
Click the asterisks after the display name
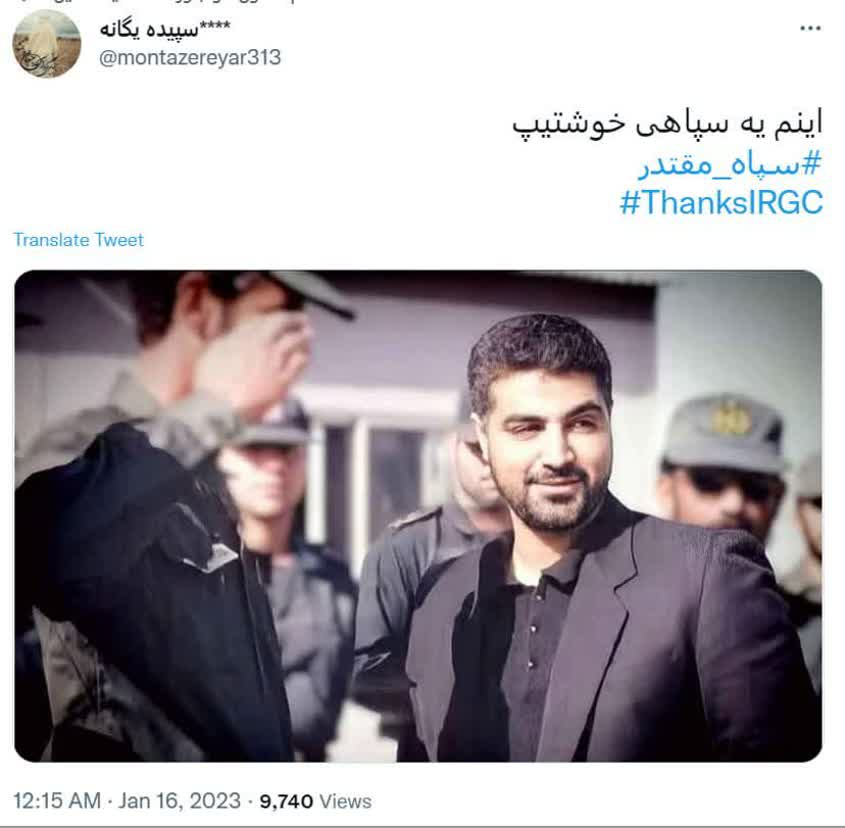click(x=214, y=26)
